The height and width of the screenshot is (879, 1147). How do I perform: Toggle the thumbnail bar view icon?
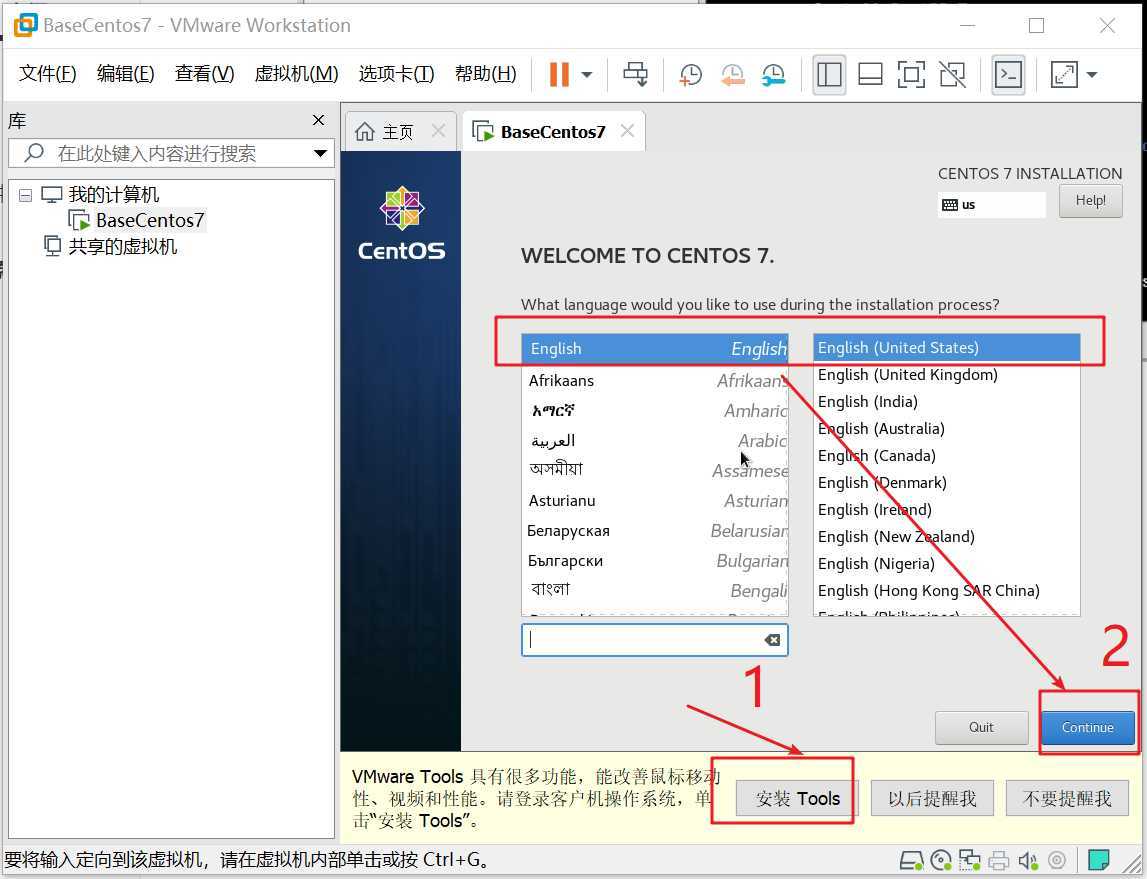tap(870, 75)
